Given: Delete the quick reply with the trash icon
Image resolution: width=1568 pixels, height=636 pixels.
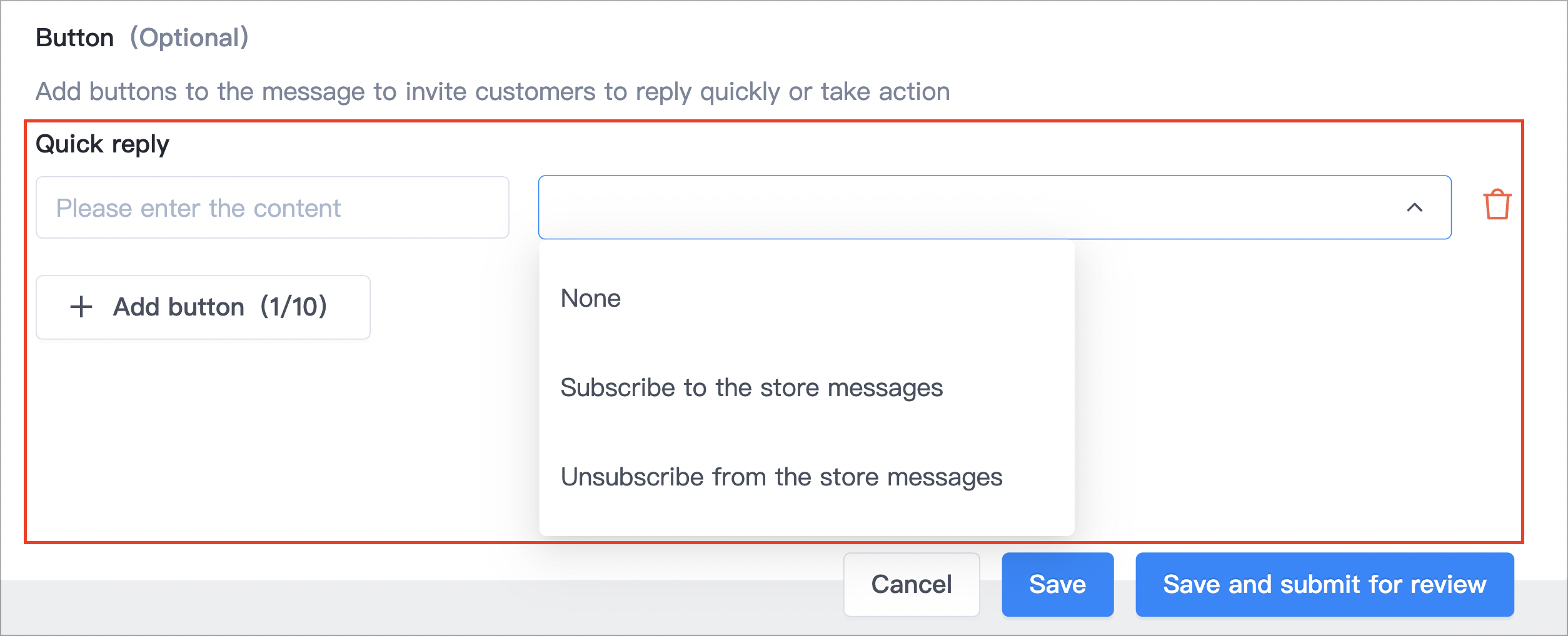Looking at the screenshot, I should pyautogui.click(x=1497, y=205).
